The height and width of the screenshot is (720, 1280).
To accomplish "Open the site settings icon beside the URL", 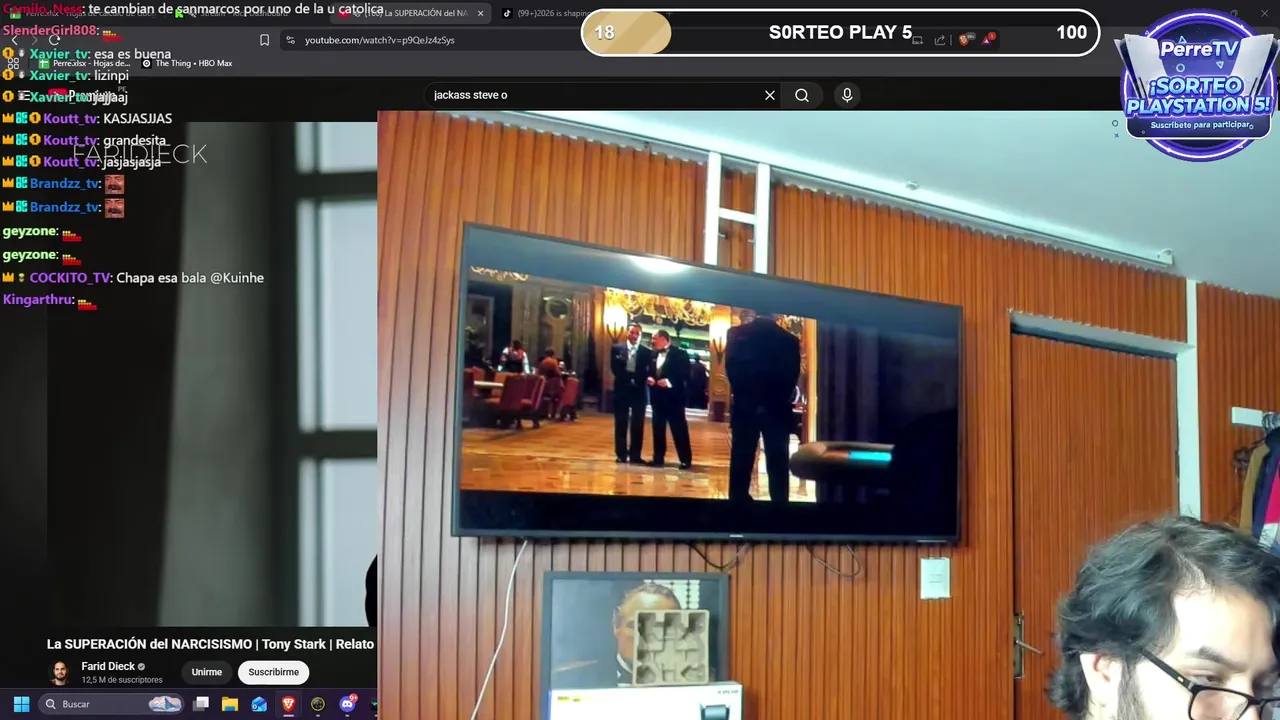I will (x=290, y=40).
